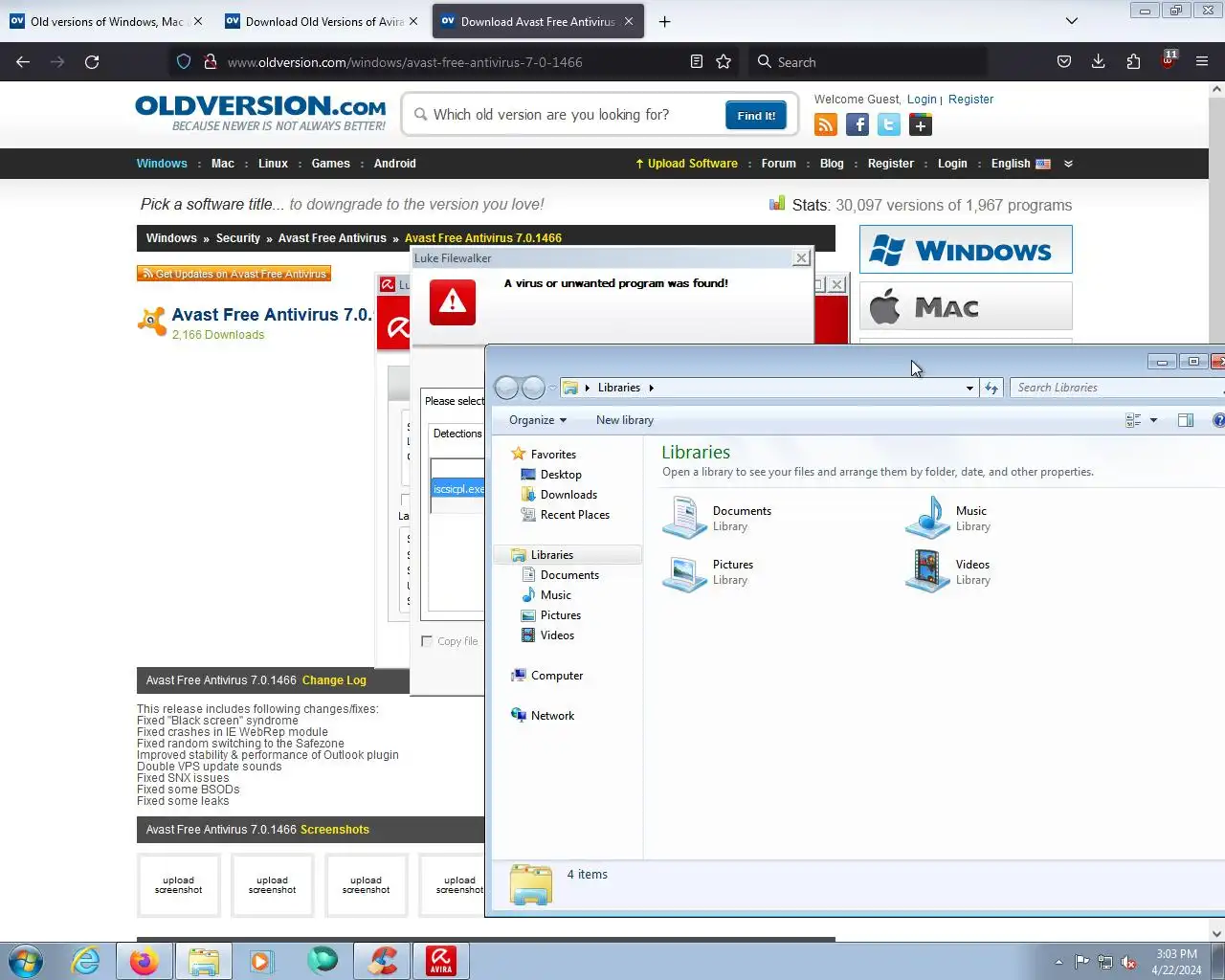Click the Explorer refresh address button

pyautogui.click(x=991, y=388)
